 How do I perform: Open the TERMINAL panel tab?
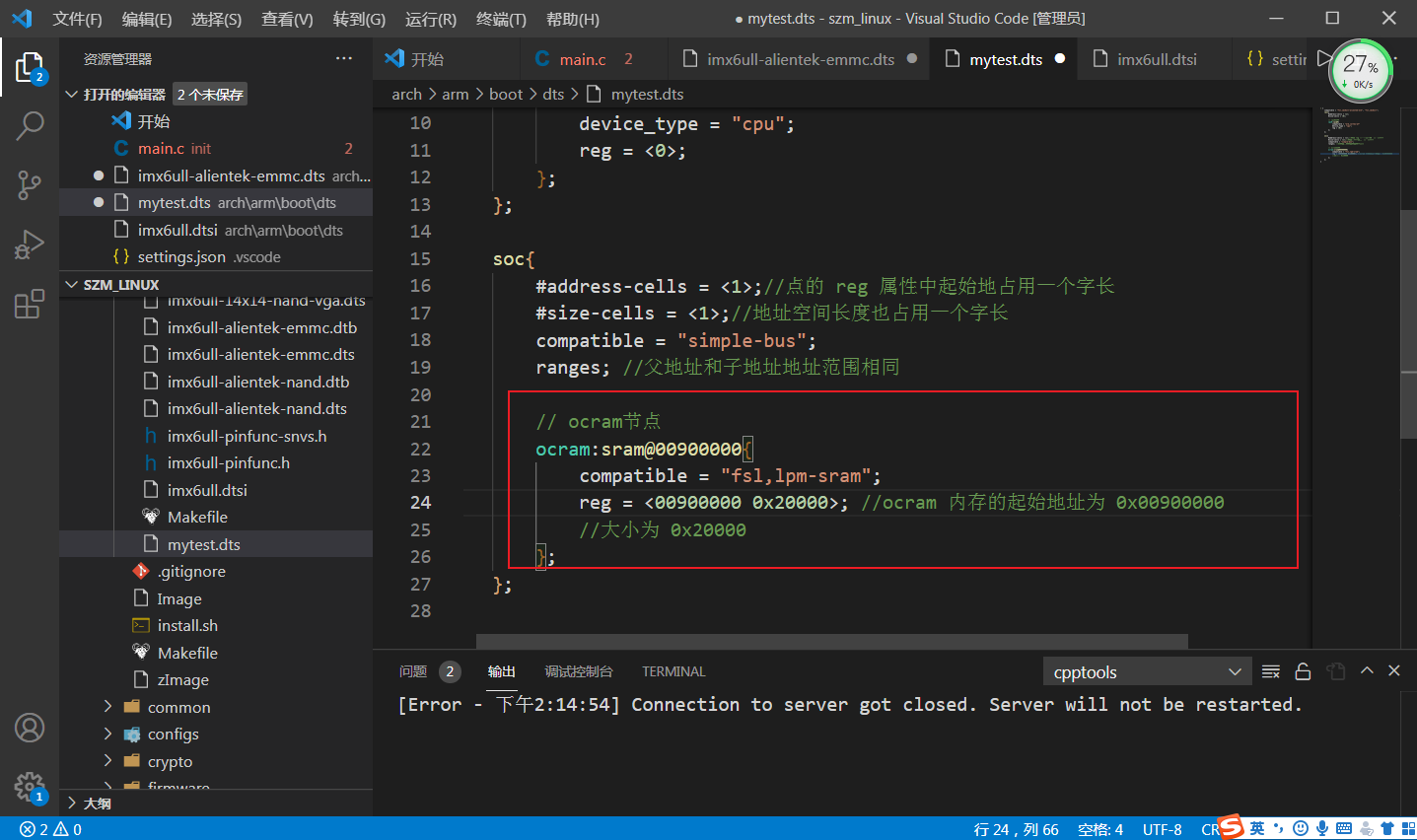pyautogui.click(x=673, y=671)
